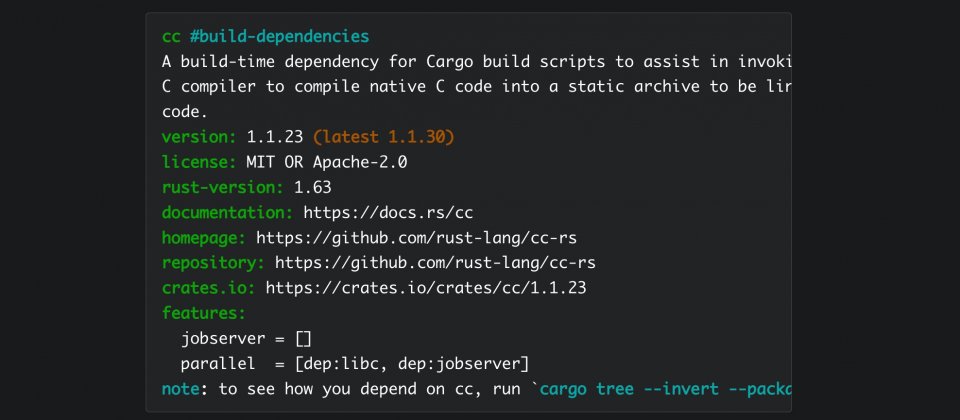
Task: Click the 'license:' label
Action: [x=199, y=162]
